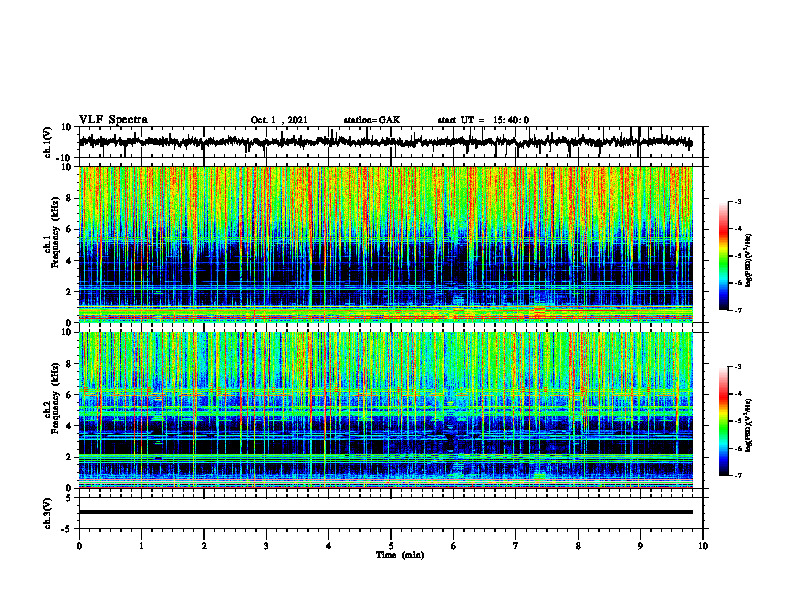This screenshot has width=792, height=612.
Task: Click the "8" tick on the time axis
Action: [x=578, y=546]
